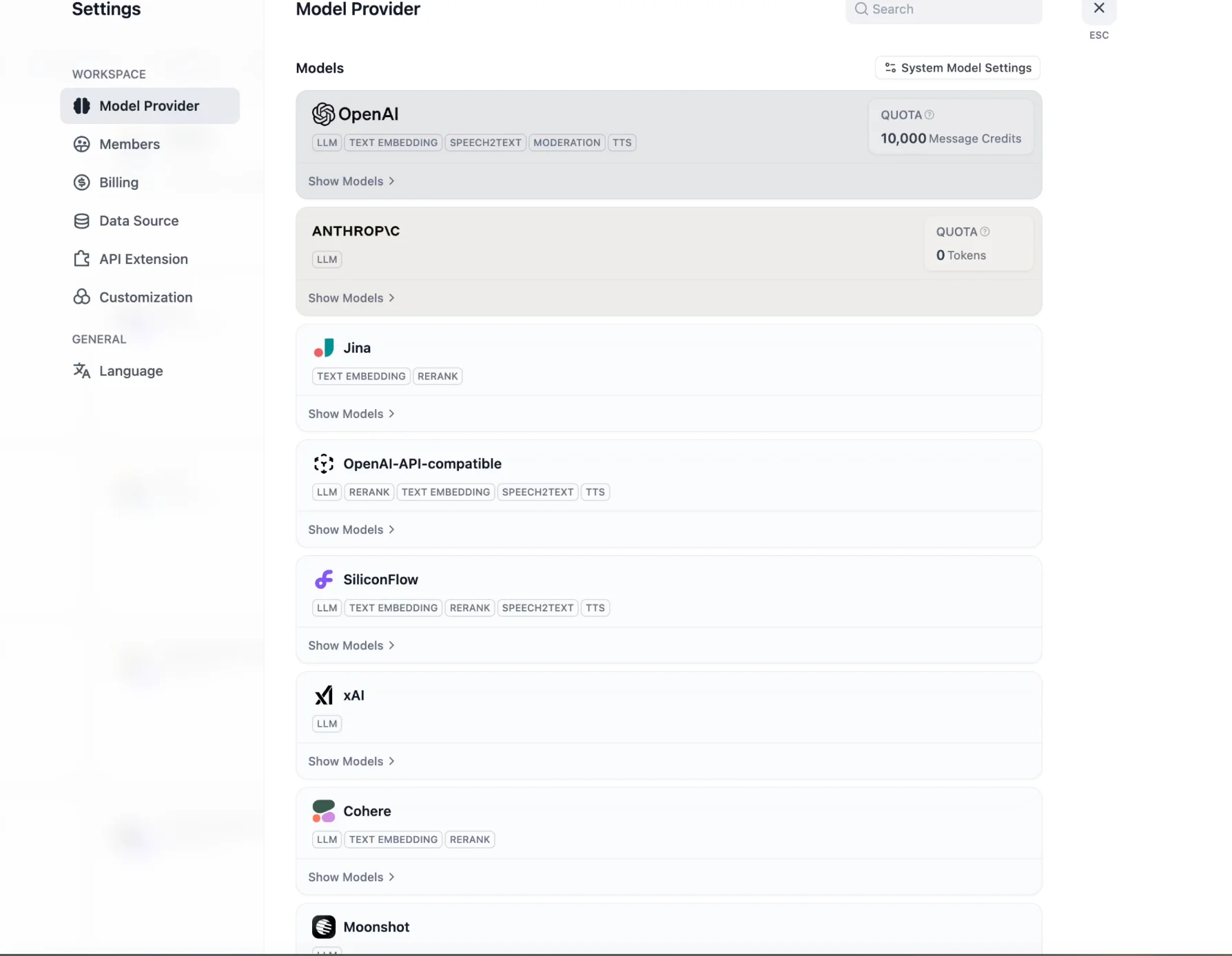Go to Data Source settings
This screenshot has width=1232, height=956.
[138, 221]
